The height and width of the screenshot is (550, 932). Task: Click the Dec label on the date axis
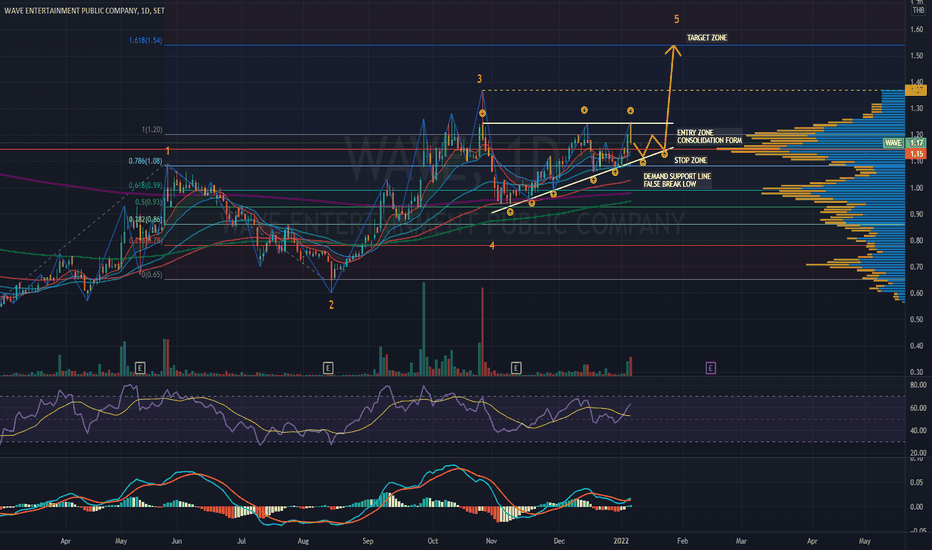click(x=559, y=541)
